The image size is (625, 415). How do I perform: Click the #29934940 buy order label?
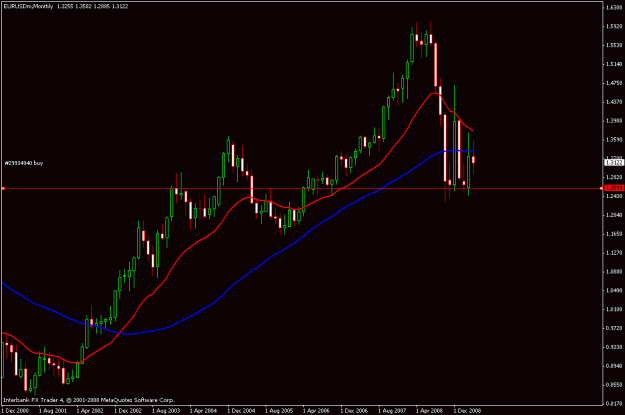(24, 163)
